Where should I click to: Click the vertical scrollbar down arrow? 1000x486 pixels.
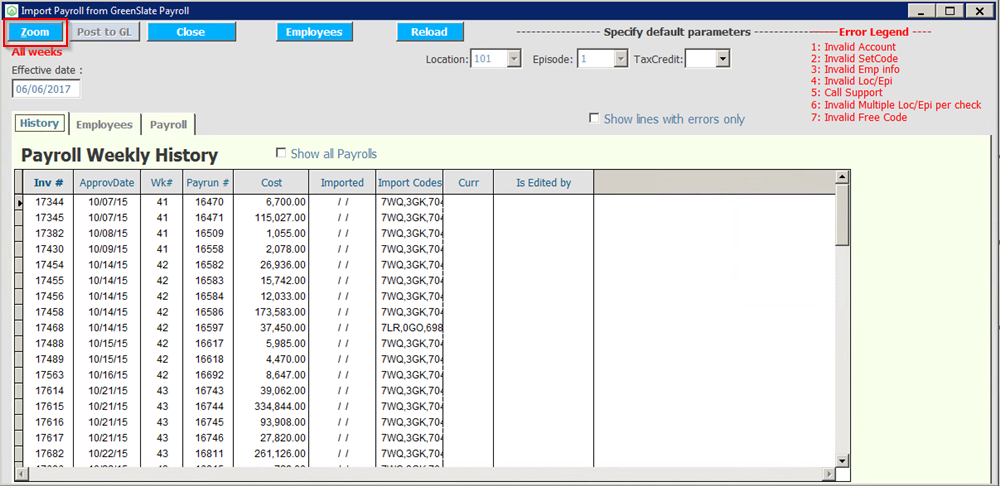coord(842,460)
